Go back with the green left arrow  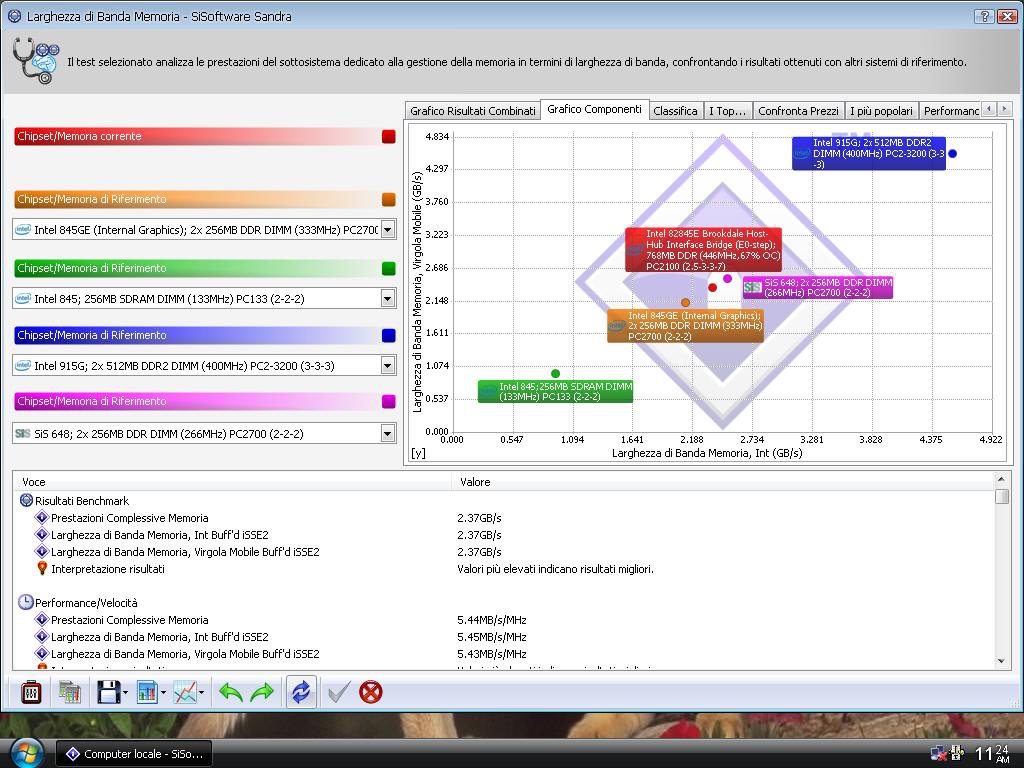click(x=231, y=692)
